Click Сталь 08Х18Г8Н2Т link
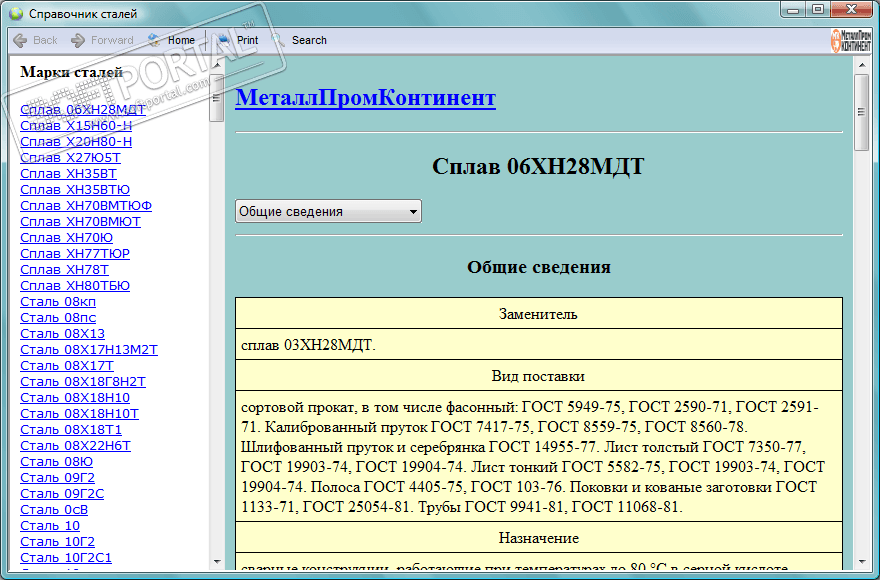Viewport: 880px width, 580px height. [82, 381]
